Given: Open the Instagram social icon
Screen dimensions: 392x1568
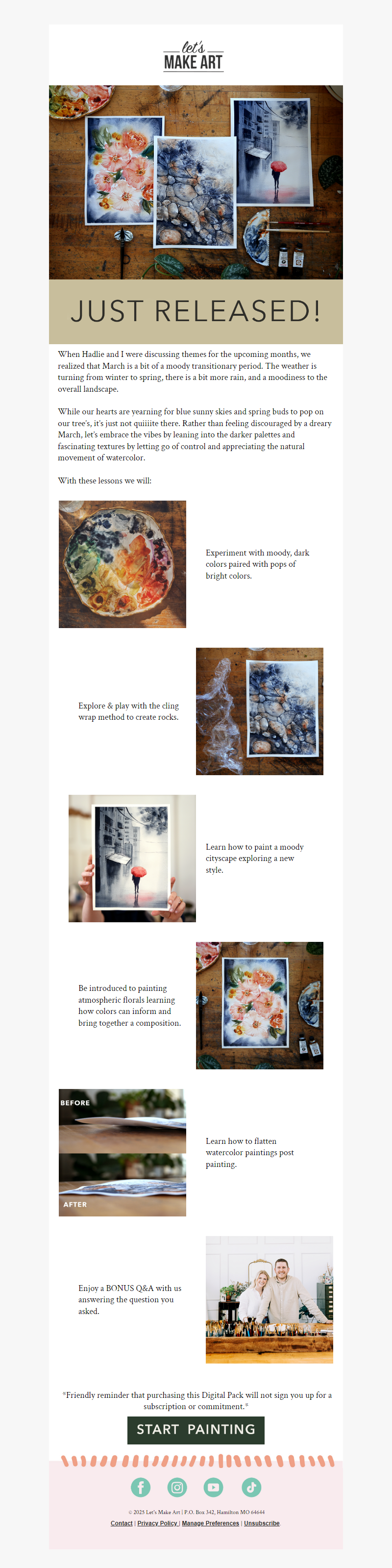Looking at the screenshot, I should click(x=177, y=1487).
